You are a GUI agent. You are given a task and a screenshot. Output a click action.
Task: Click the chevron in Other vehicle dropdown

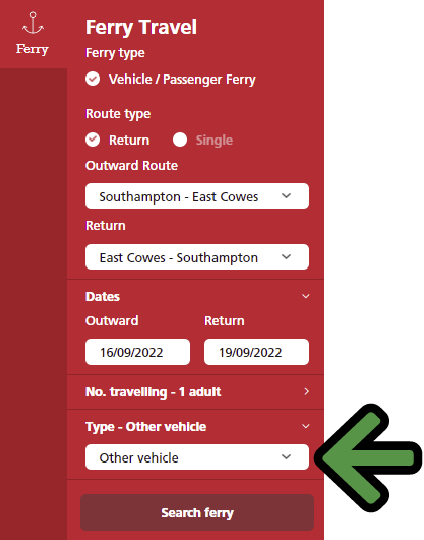(287, 457)
